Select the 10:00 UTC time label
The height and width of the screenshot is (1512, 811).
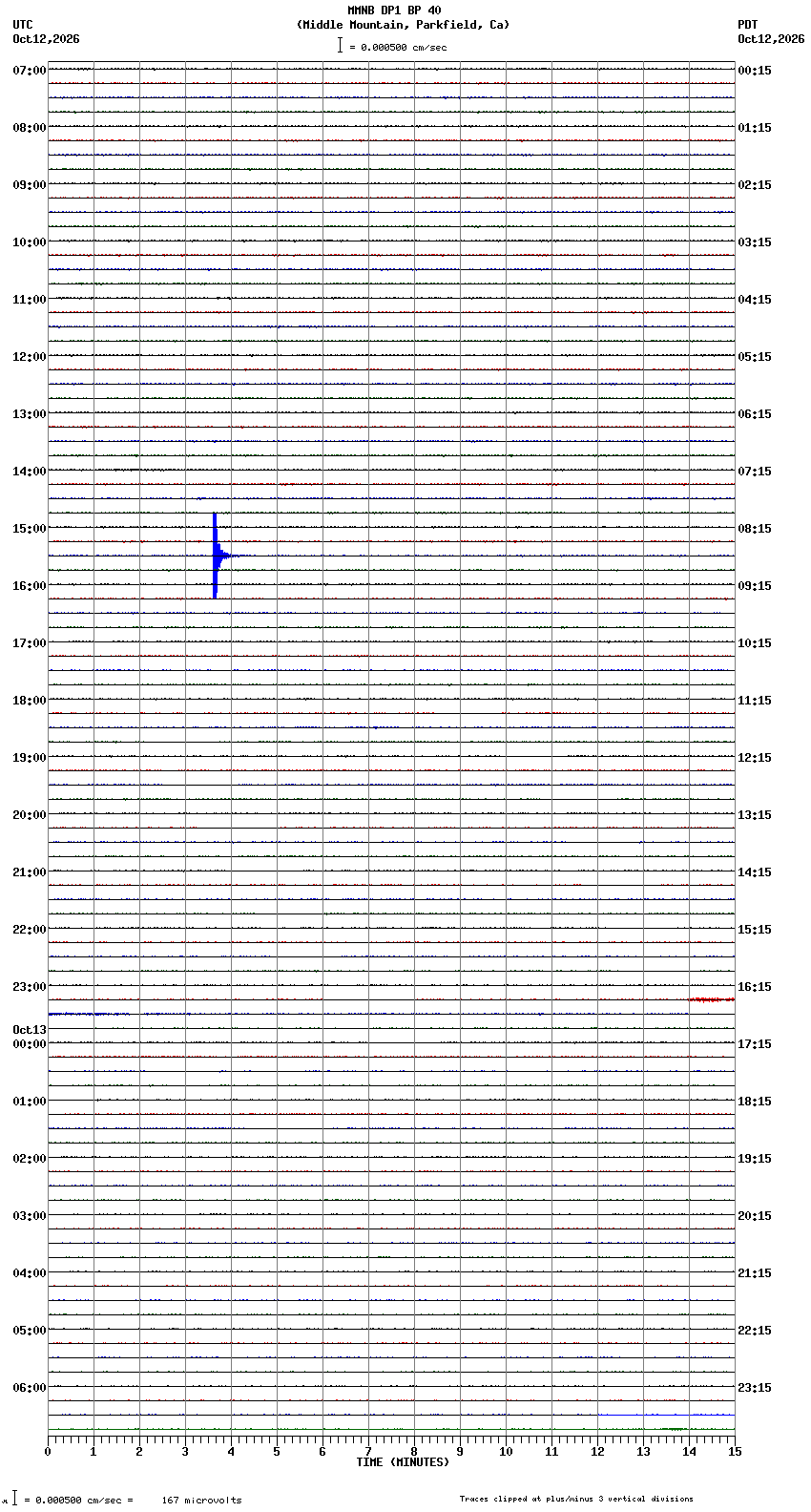(30, 242)
